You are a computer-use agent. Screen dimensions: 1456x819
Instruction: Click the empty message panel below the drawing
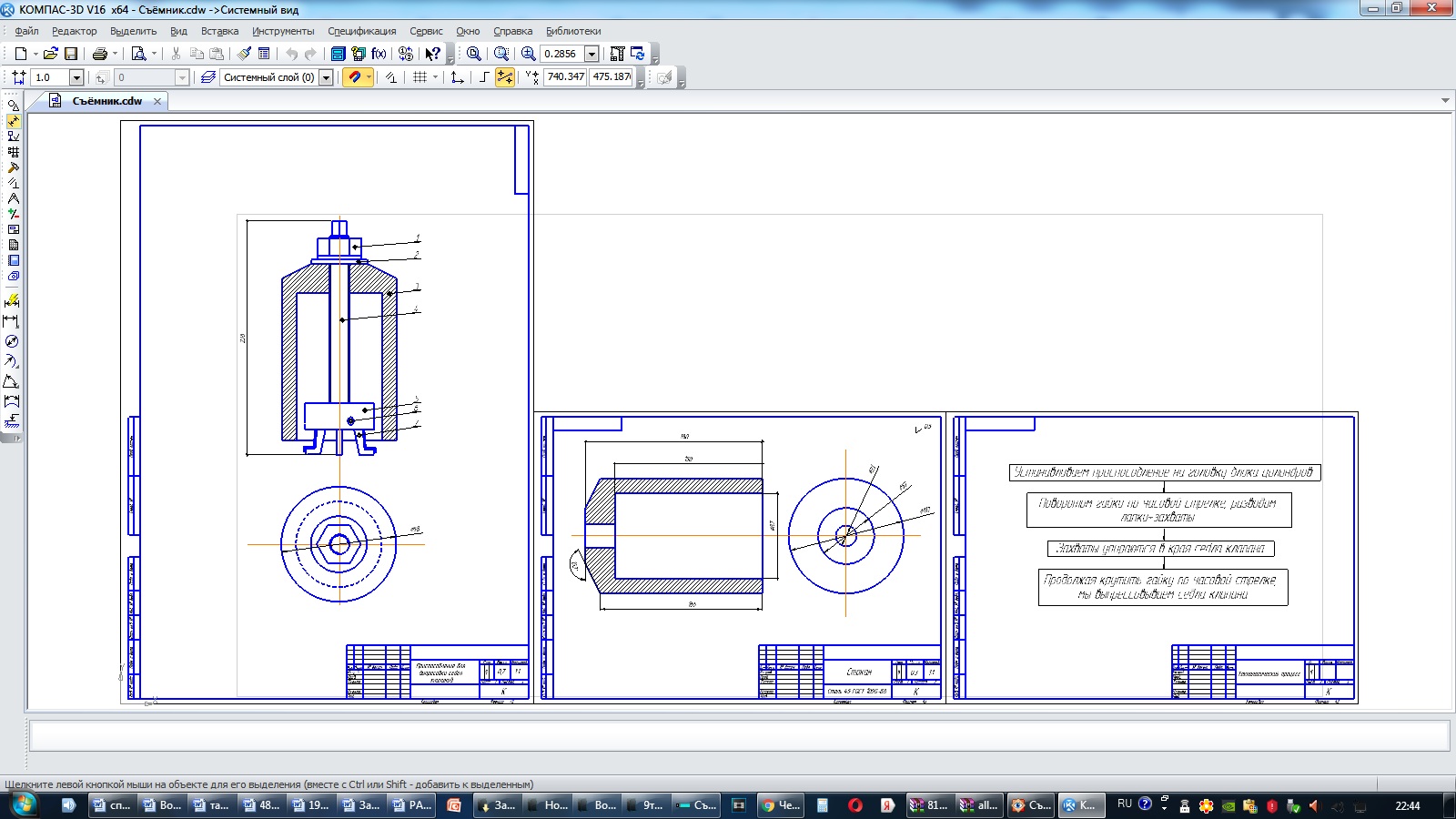click(x=739, y=735)
